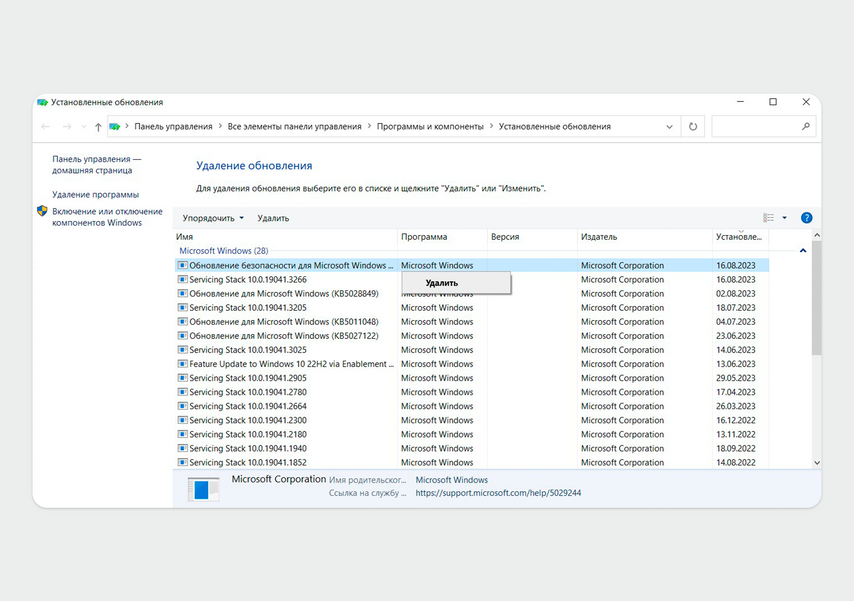
Task: Open the Упорядочить dropdown menu
Action: [x=213, y=218]
